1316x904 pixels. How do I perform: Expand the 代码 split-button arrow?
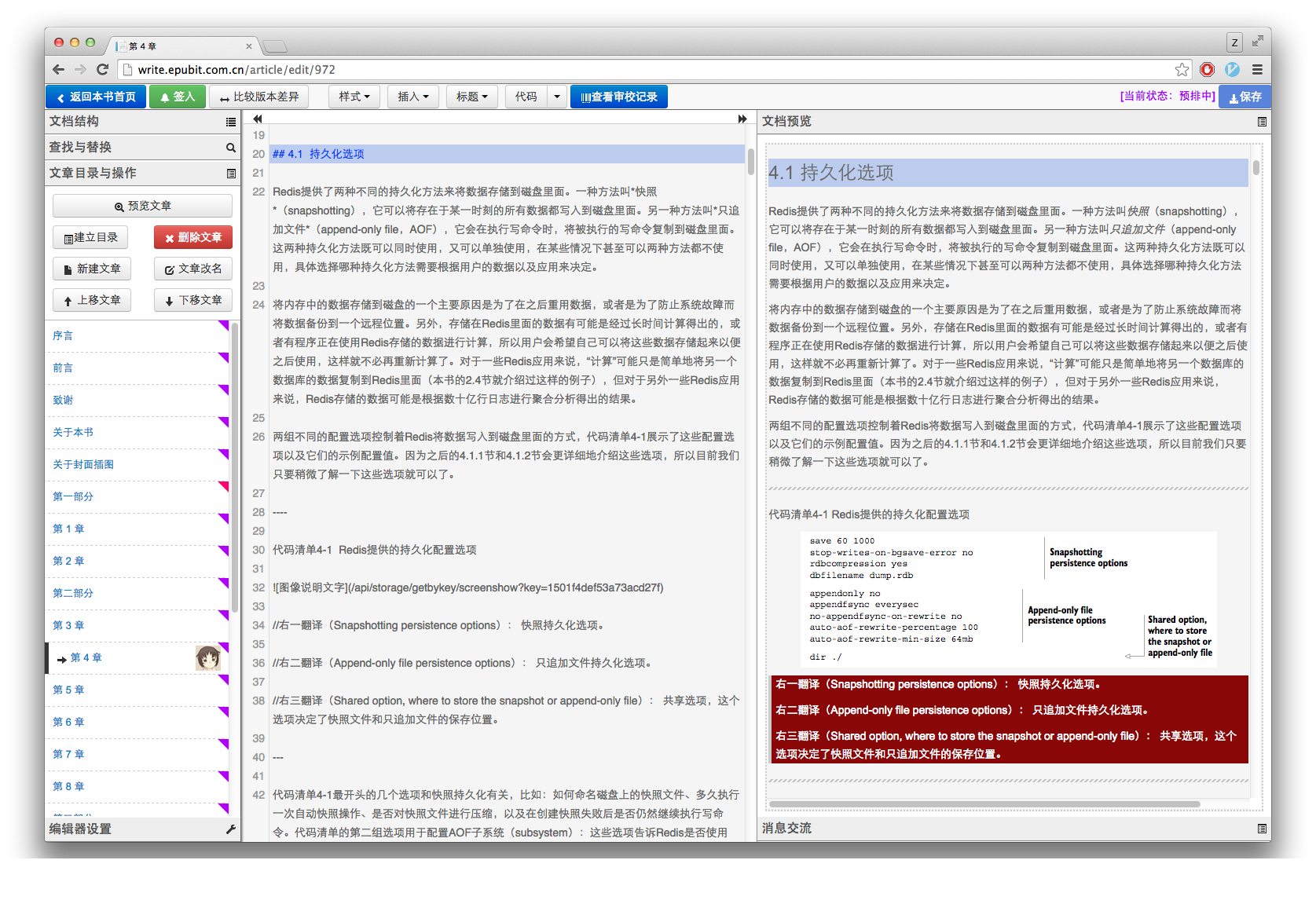(556, 96)
